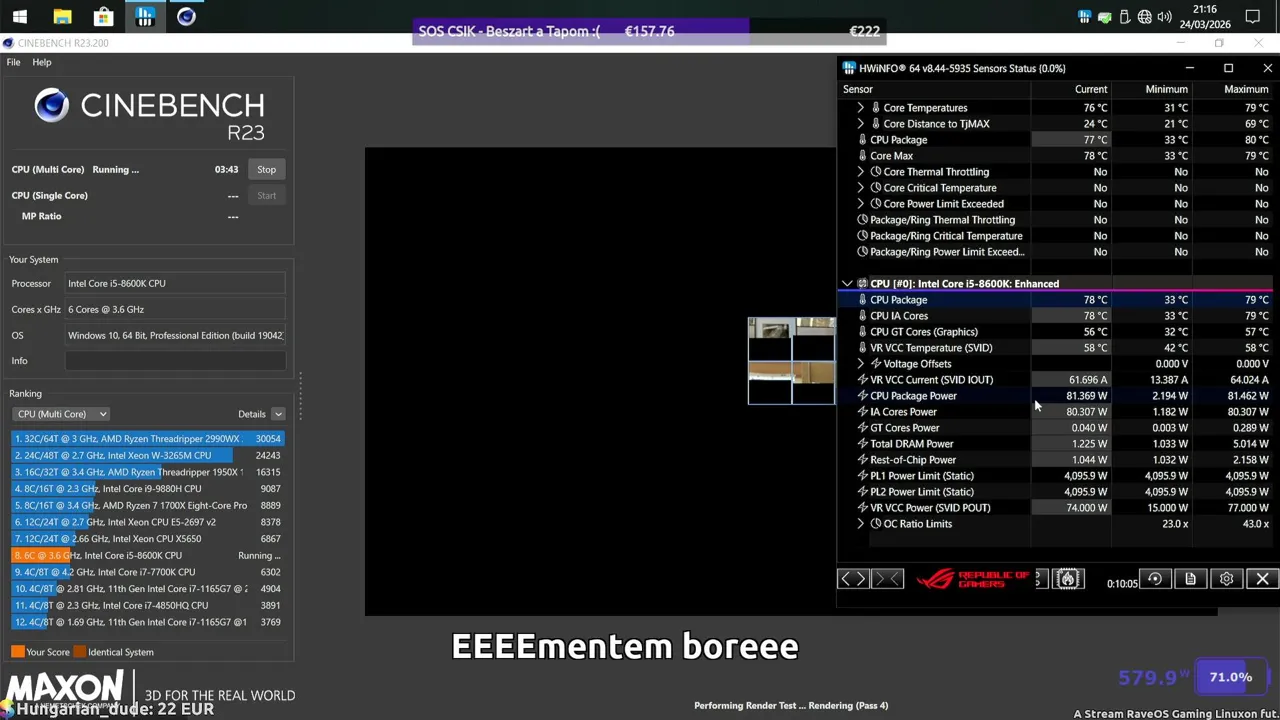Image resolution: width=1280 pixels, height=720 pixels.
Task: Click Minimum column header
Action: (1166, 89)
